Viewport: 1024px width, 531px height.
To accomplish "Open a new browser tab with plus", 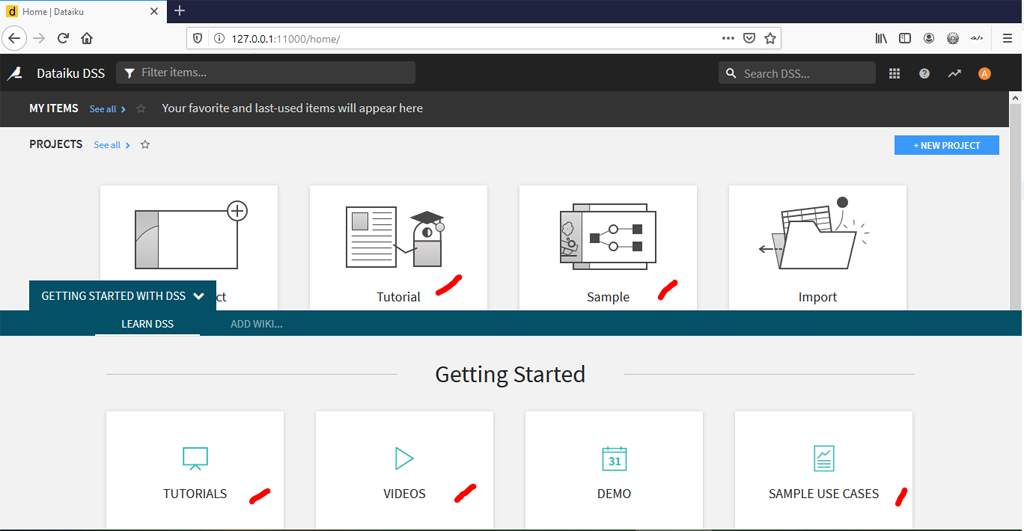I will (x=180, y=10).
